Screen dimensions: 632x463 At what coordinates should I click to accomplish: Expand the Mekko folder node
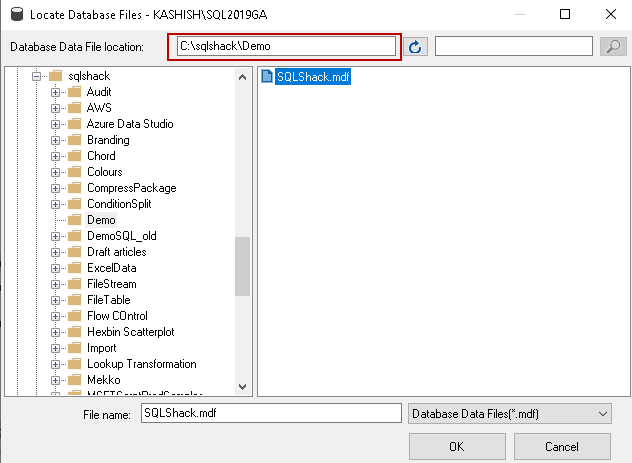[x=56, y=380]
